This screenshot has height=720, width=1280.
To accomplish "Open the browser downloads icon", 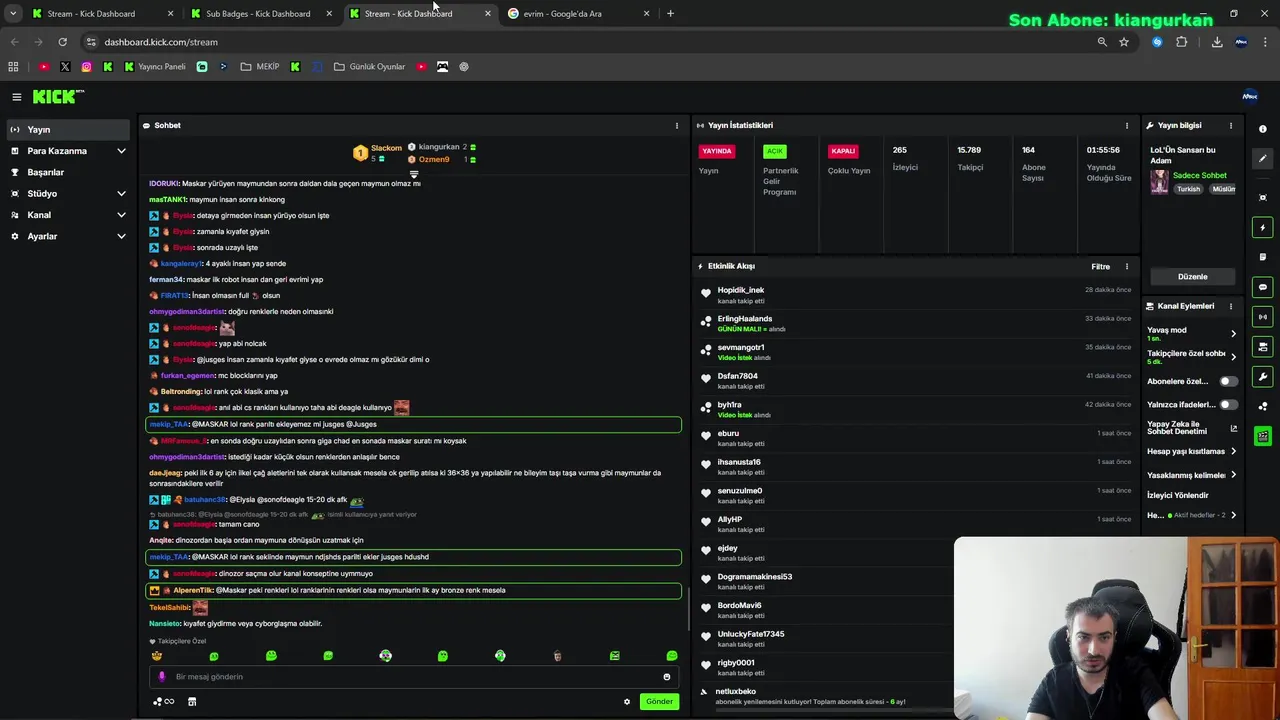I will point(1217,42).
